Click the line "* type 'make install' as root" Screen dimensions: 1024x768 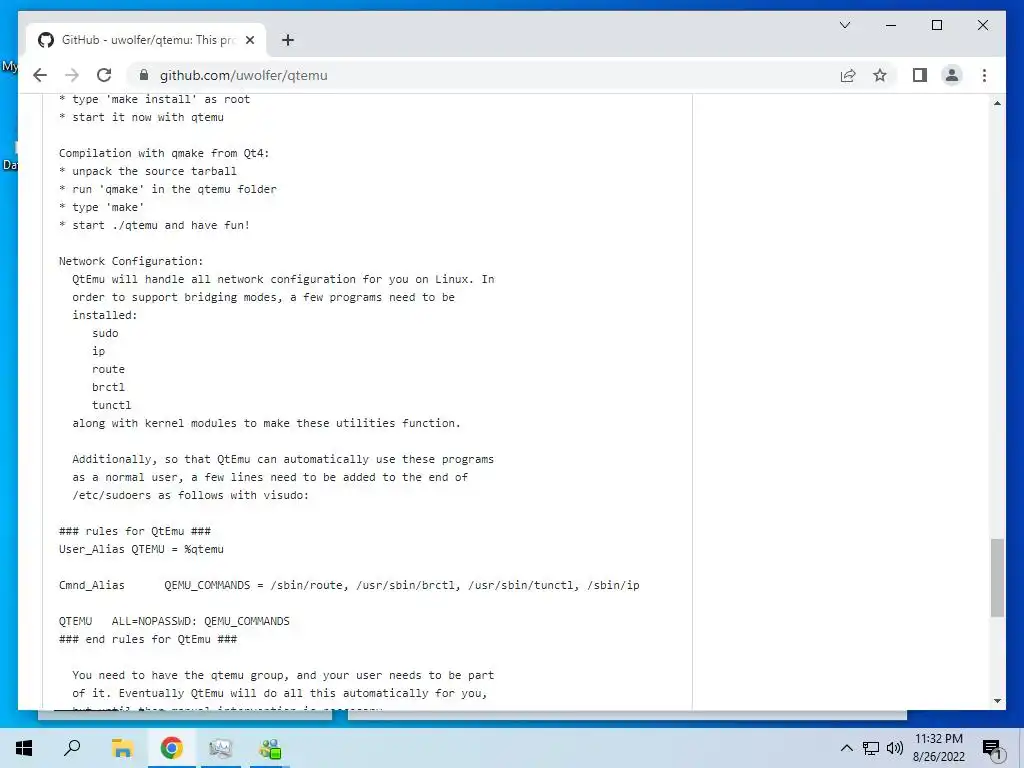coord(154,99)
